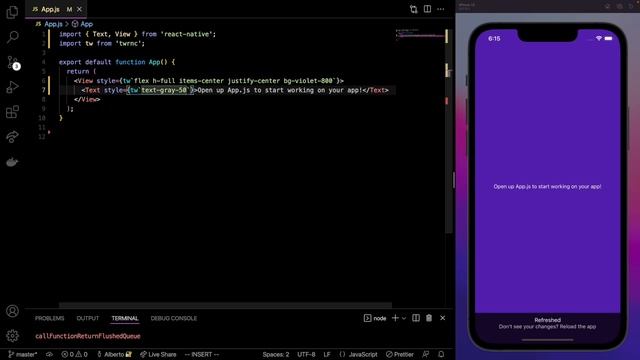Split the editor to the right

pyautogui.click(x=427, y=9)
